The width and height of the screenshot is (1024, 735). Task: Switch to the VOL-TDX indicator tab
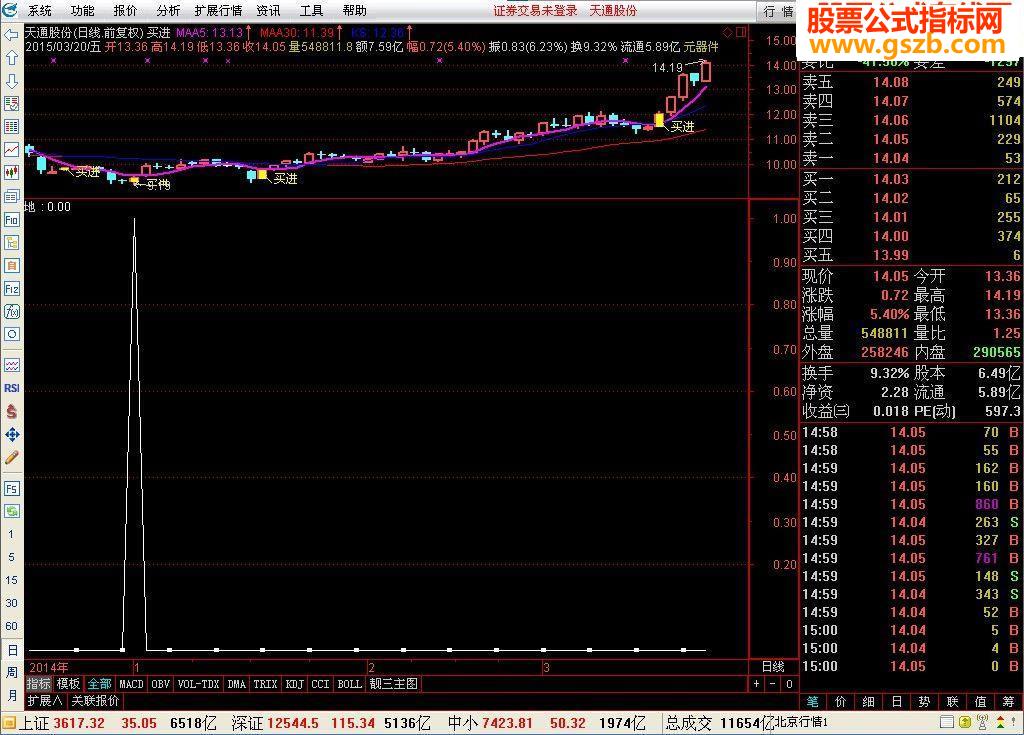tap(199, 684)
